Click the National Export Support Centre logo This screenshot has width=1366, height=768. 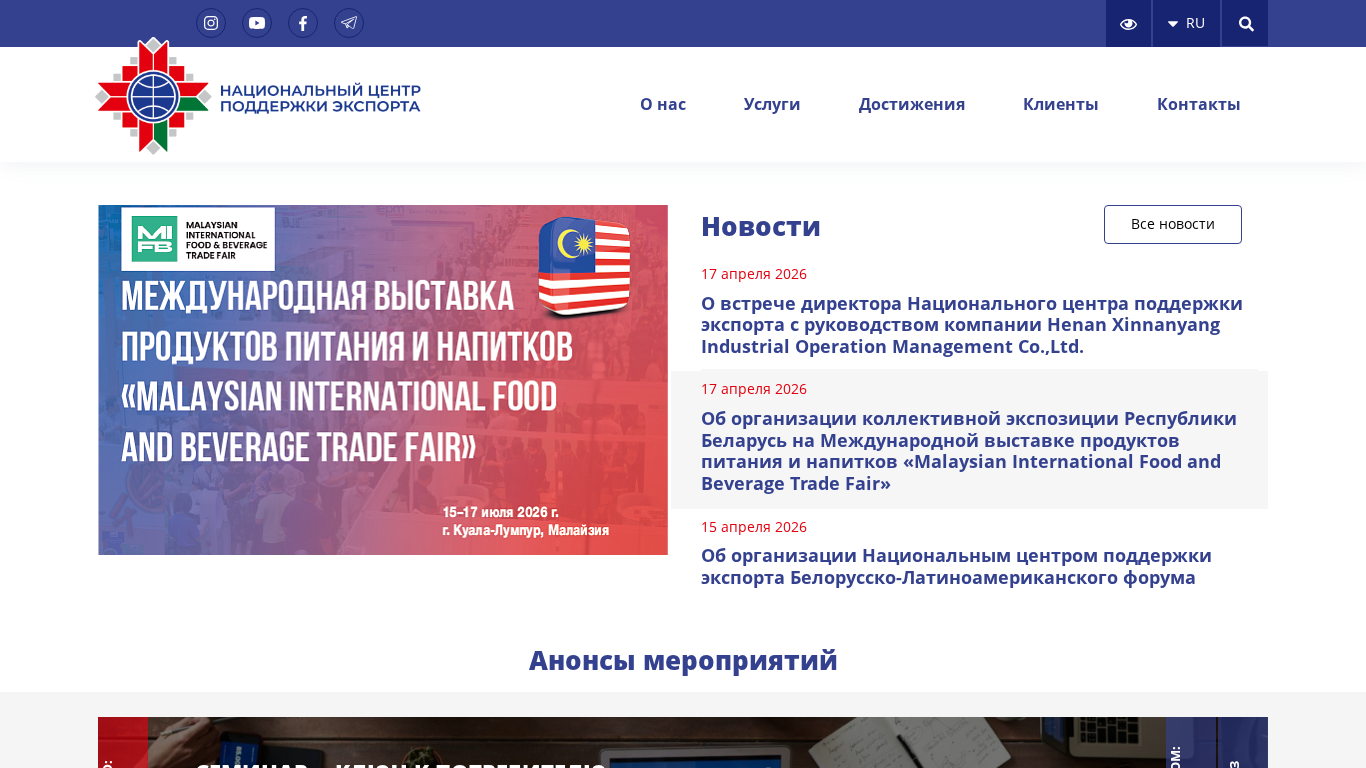153,96
